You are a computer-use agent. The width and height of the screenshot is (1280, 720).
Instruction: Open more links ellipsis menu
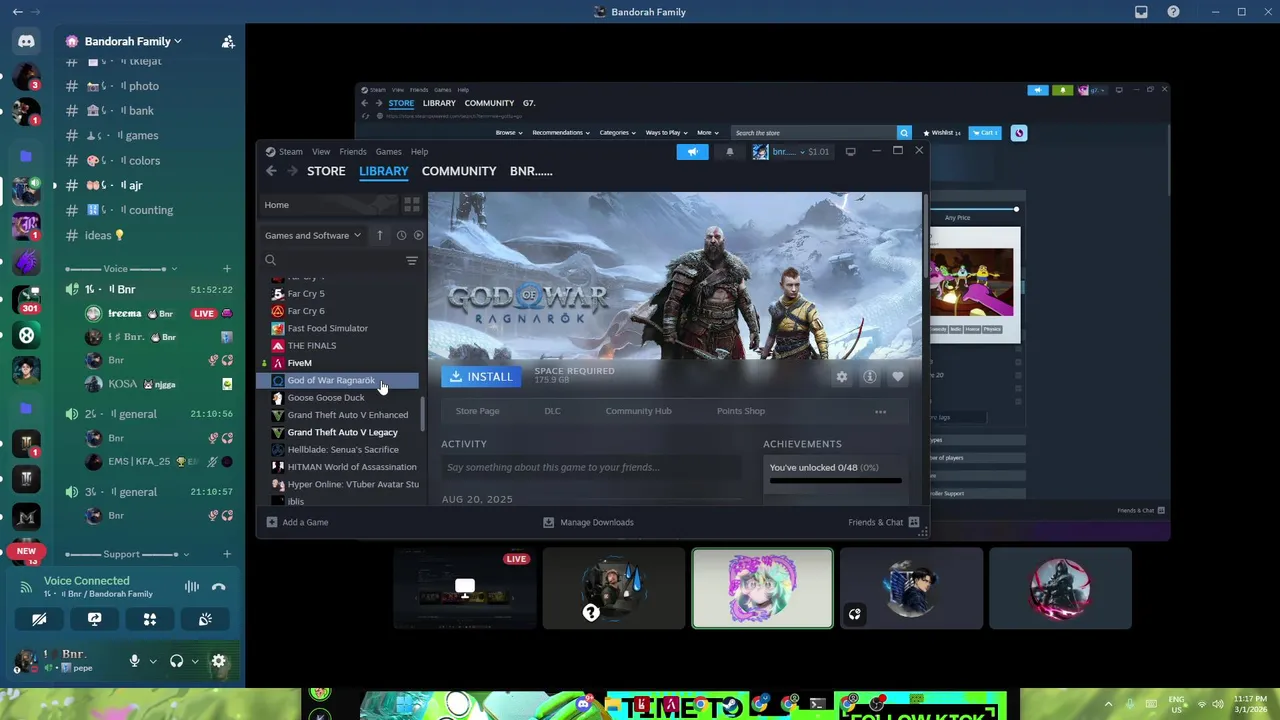[x=880, y=412]
